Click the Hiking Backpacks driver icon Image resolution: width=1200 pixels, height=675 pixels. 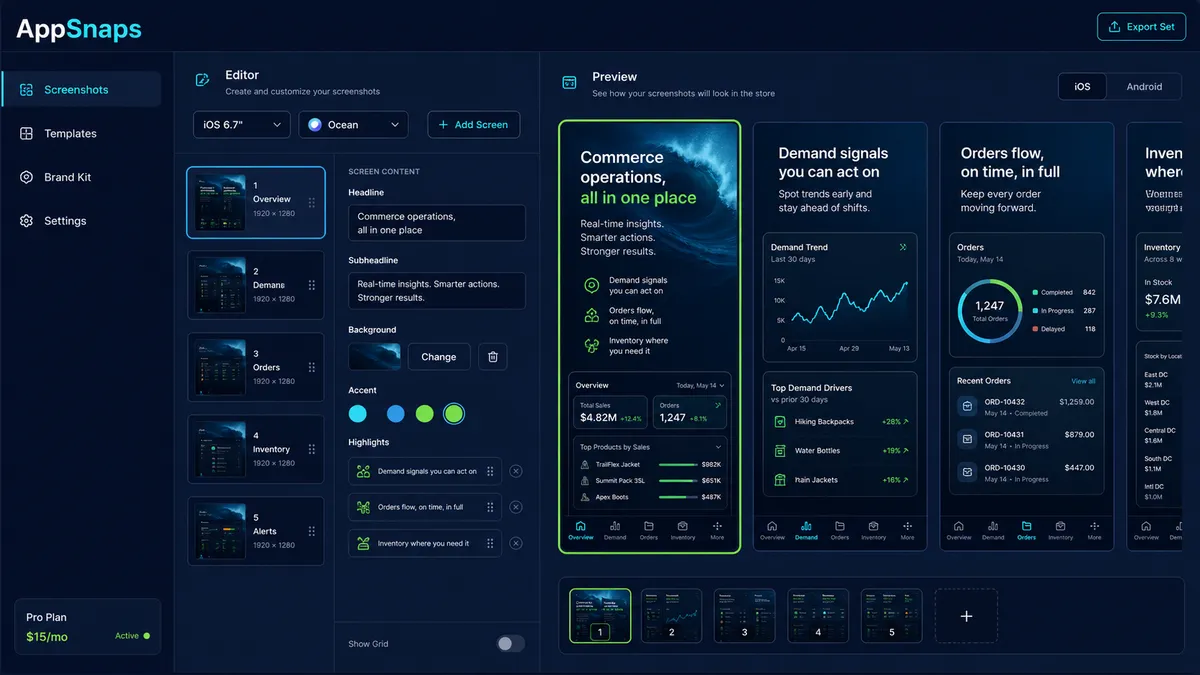click(x=780, y=422)
